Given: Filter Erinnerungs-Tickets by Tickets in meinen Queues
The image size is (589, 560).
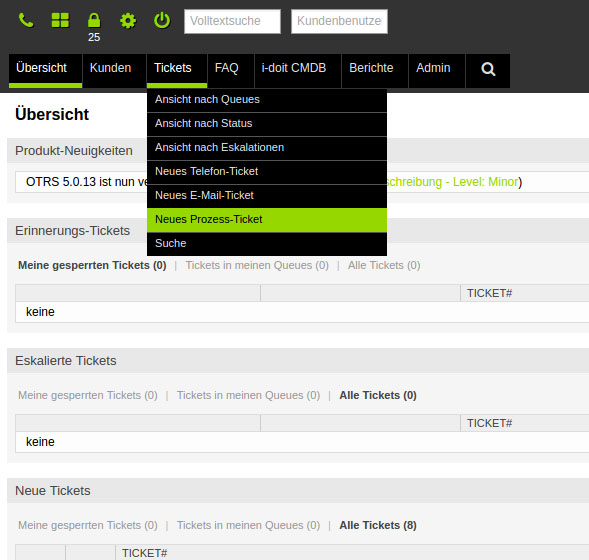Looking at the screenshot, I should coord(257,266).
